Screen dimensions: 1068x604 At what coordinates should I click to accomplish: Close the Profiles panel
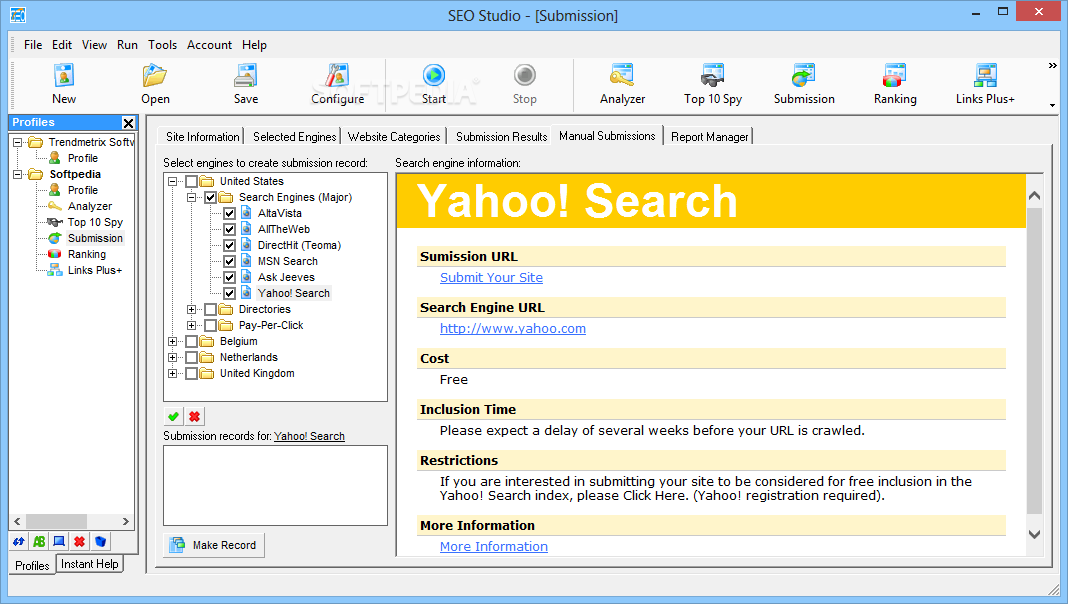128,123
